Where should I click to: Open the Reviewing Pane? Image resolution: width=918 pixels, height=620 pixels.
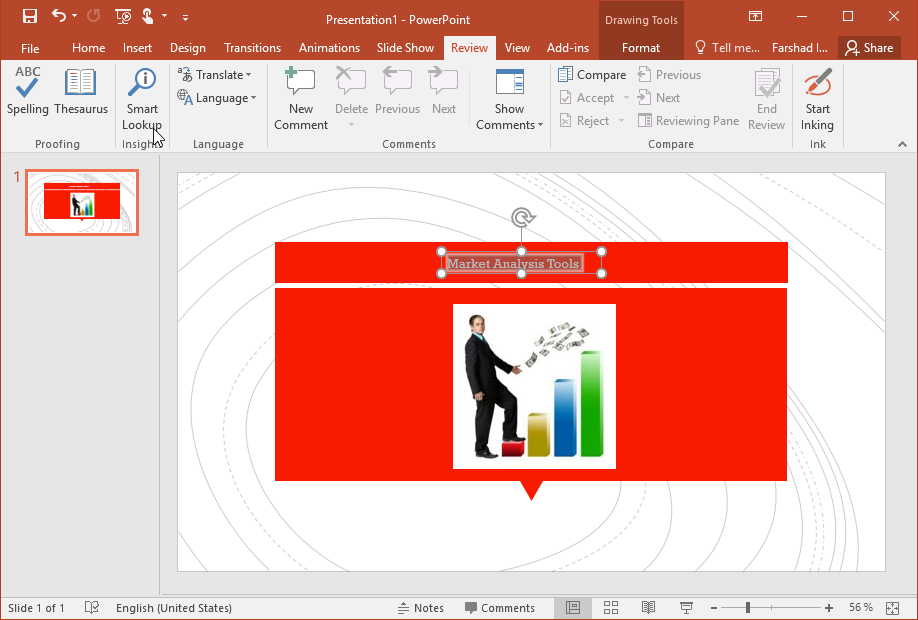(688, 121)
